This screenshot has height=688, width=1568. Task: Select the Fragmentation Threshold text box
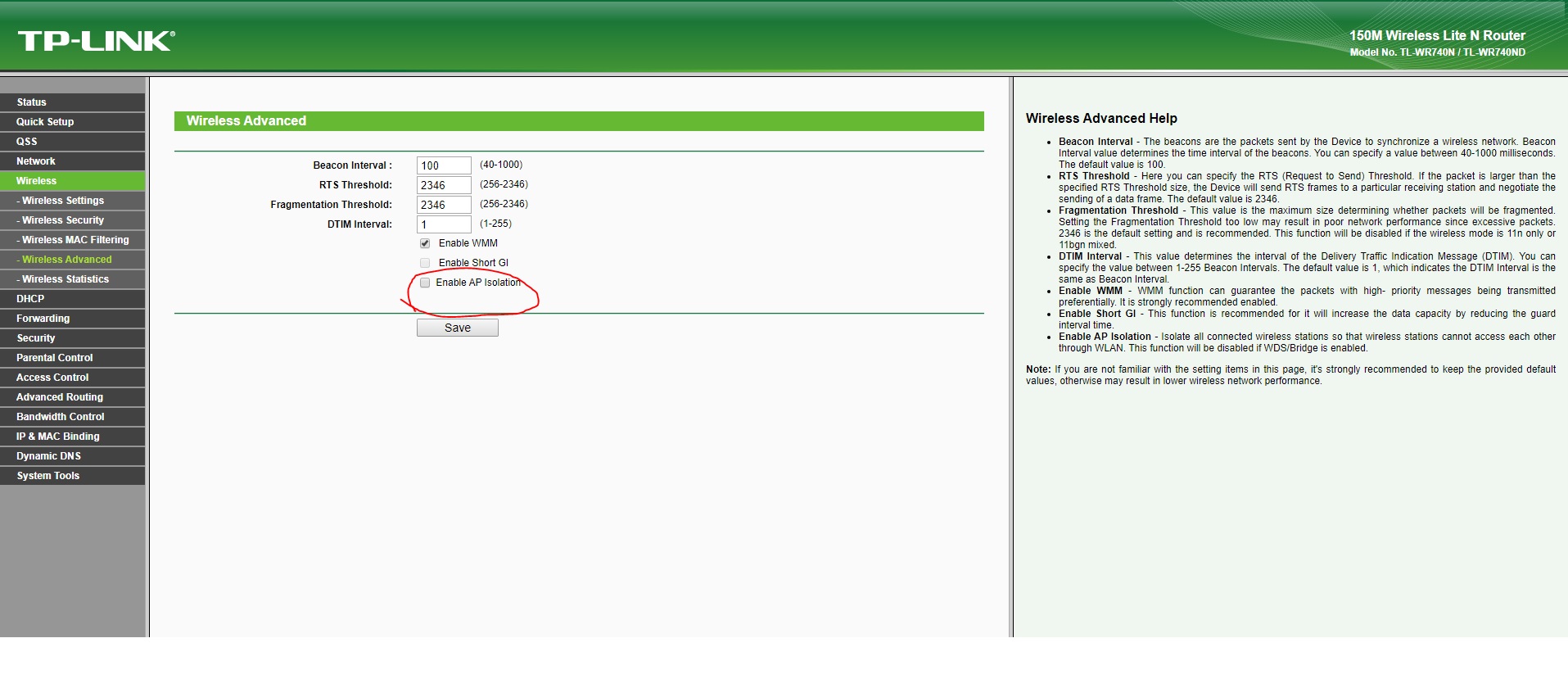pyautogui.click(x=443, y=205)
